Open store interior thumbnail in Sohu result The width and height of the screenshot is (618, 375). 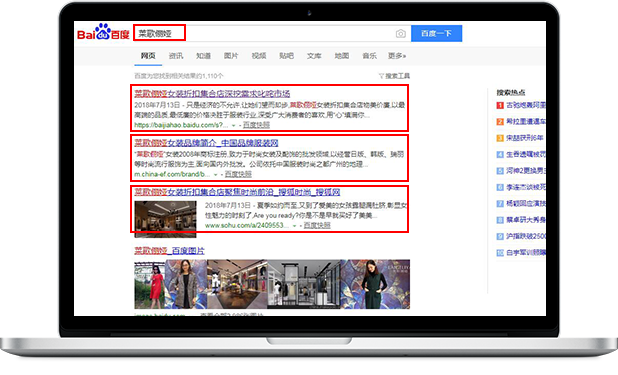click(166, 219)
